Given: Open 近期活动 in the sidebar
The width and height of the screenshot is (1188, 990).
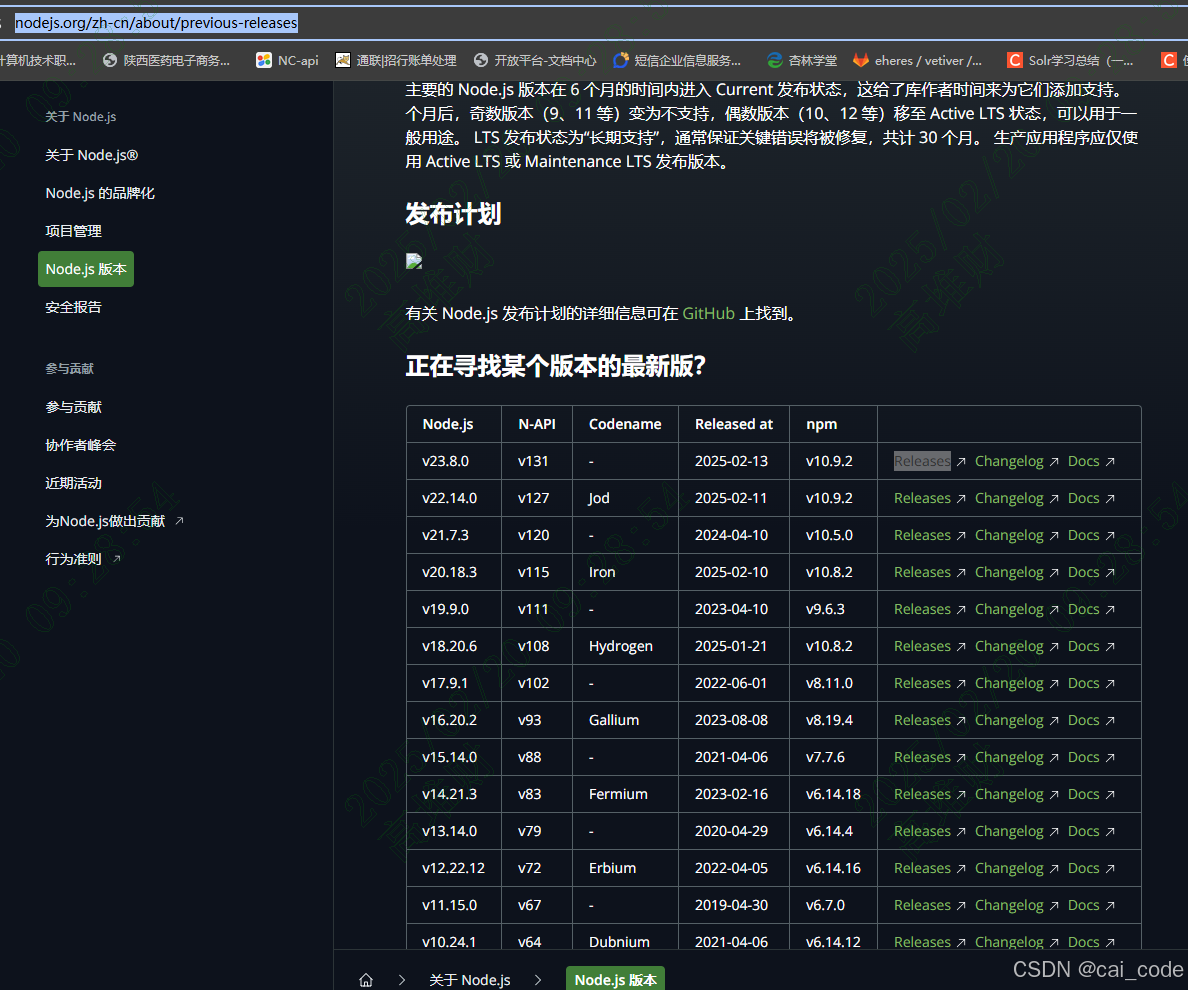Looking at the screenshot, I should tap(73, 483).
